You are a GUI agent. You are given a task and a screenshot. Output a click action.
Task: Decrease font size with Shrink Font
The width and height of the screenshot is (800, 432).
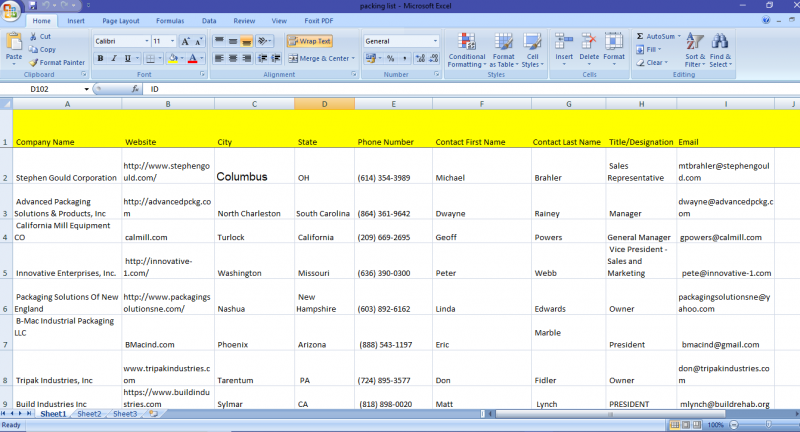coord(198,41)
